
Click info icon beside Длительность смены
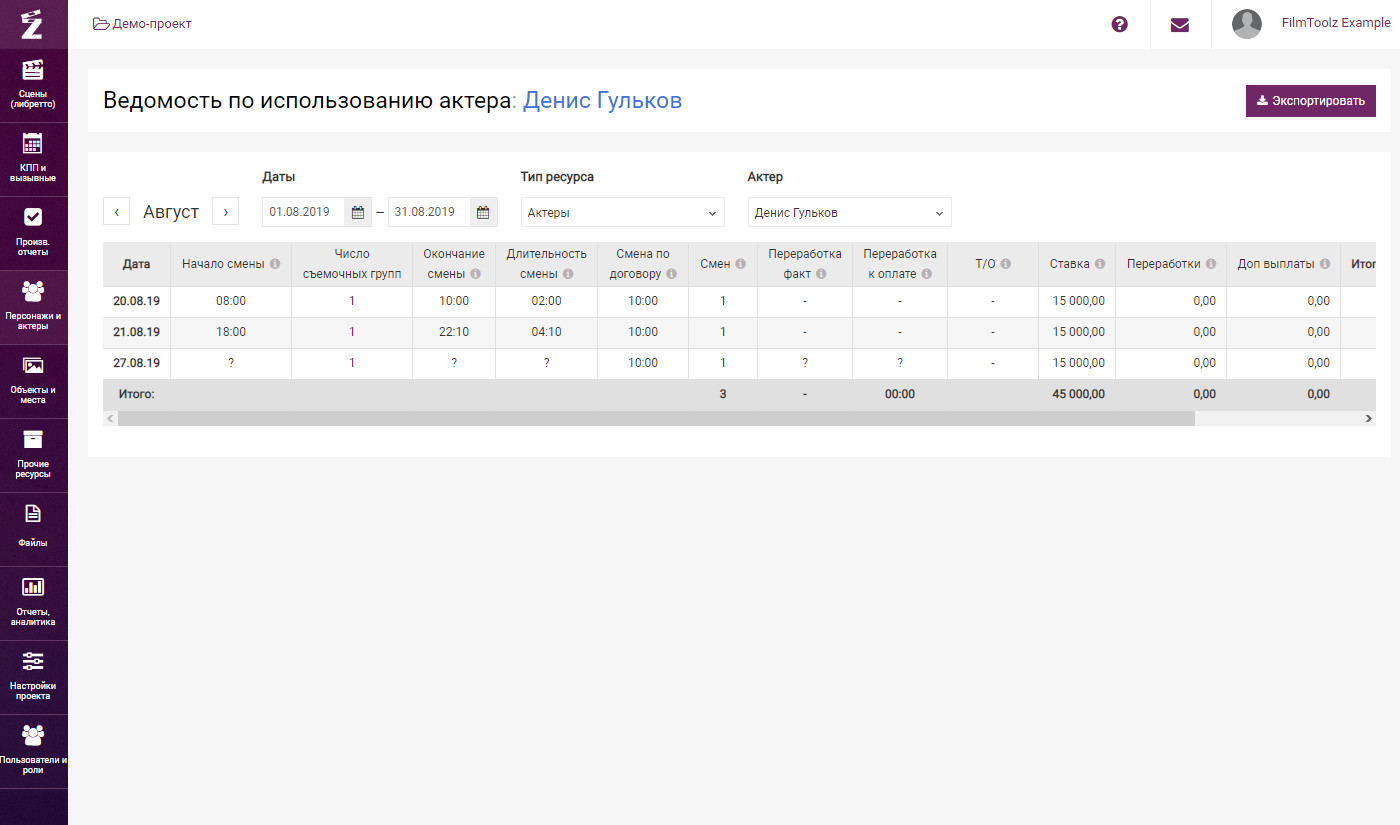click(568, 274)
